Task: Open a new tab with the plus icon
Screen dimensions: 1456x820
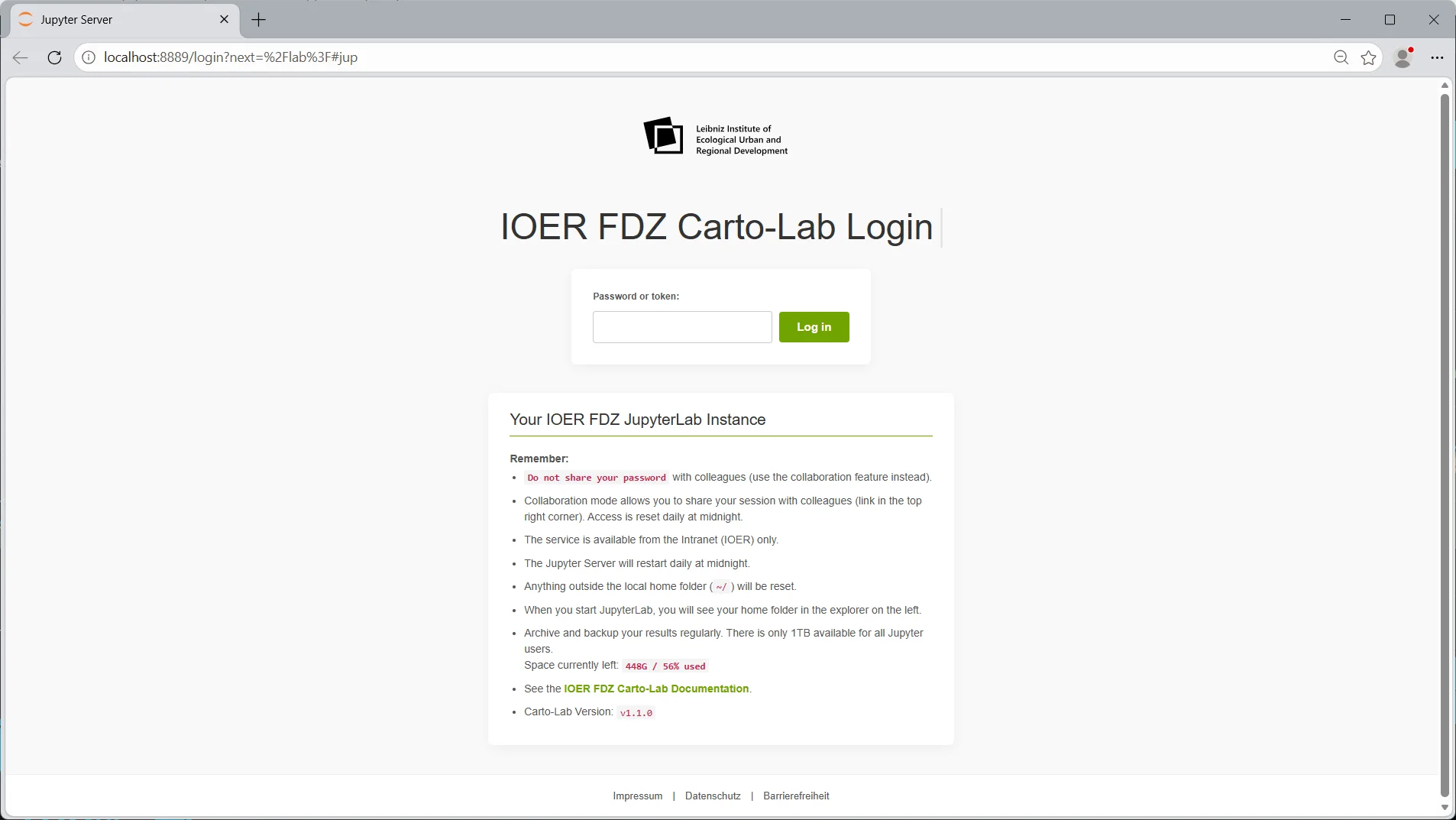Action: (259, 20)
